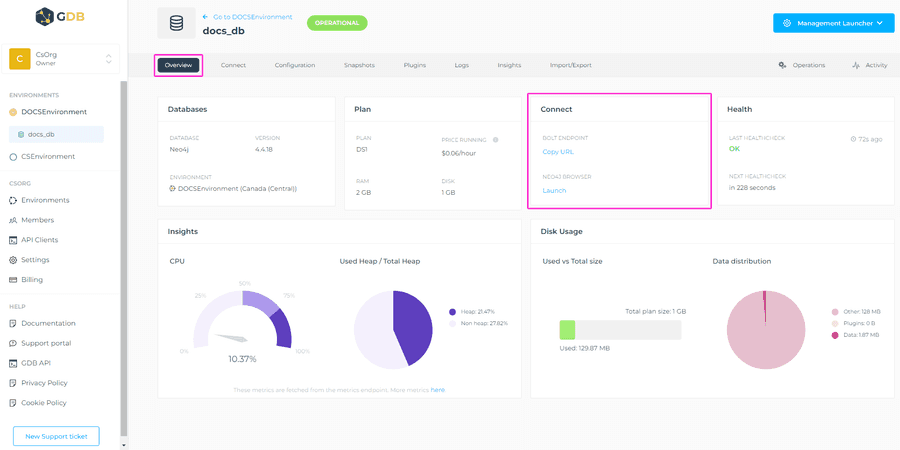The width and height of the screenshot is (900, 450).
Task: Click the OPERATIONAL status badge
Action: [337, 23]
